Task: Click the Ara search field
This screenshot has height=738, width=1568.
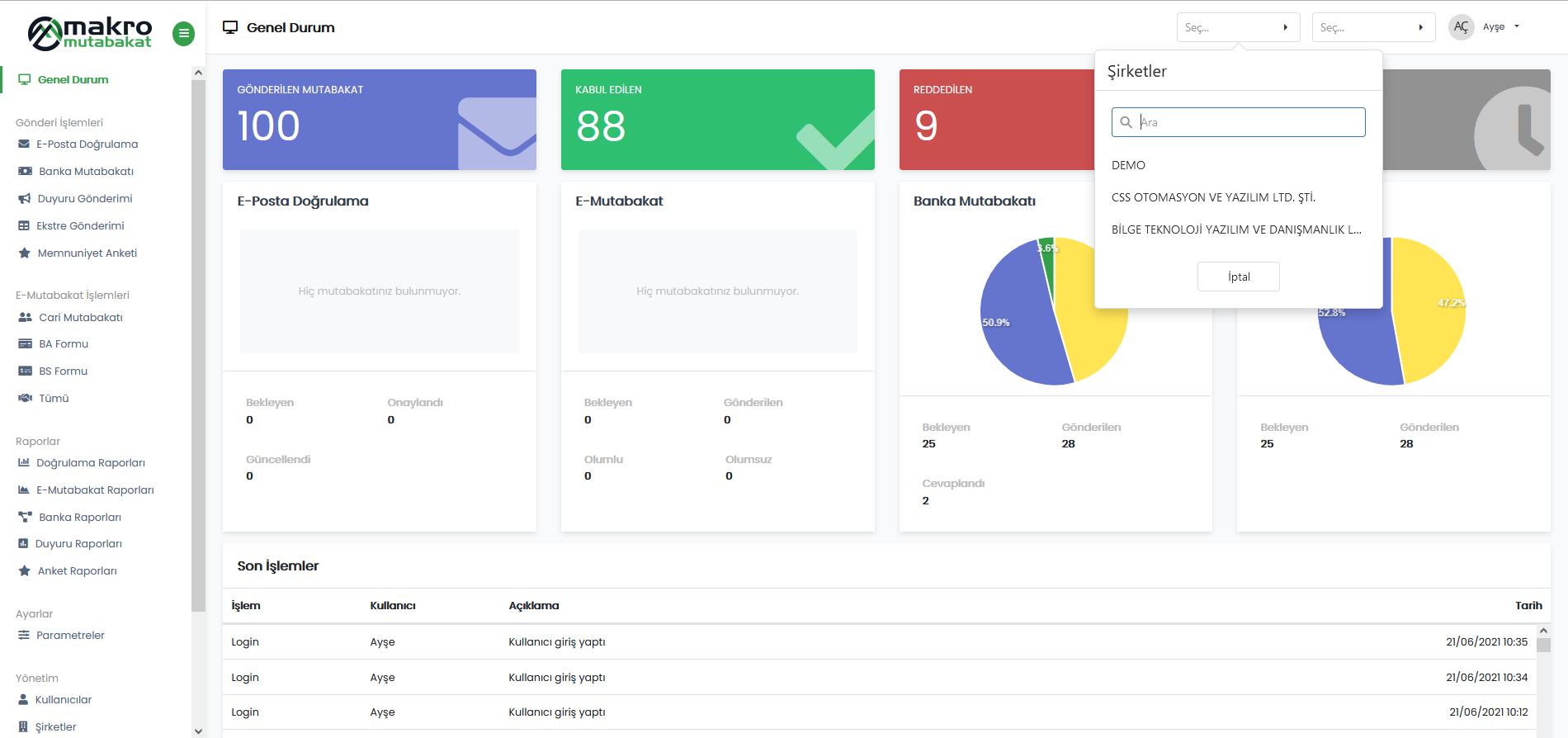Action: (x=1248, y=122)
